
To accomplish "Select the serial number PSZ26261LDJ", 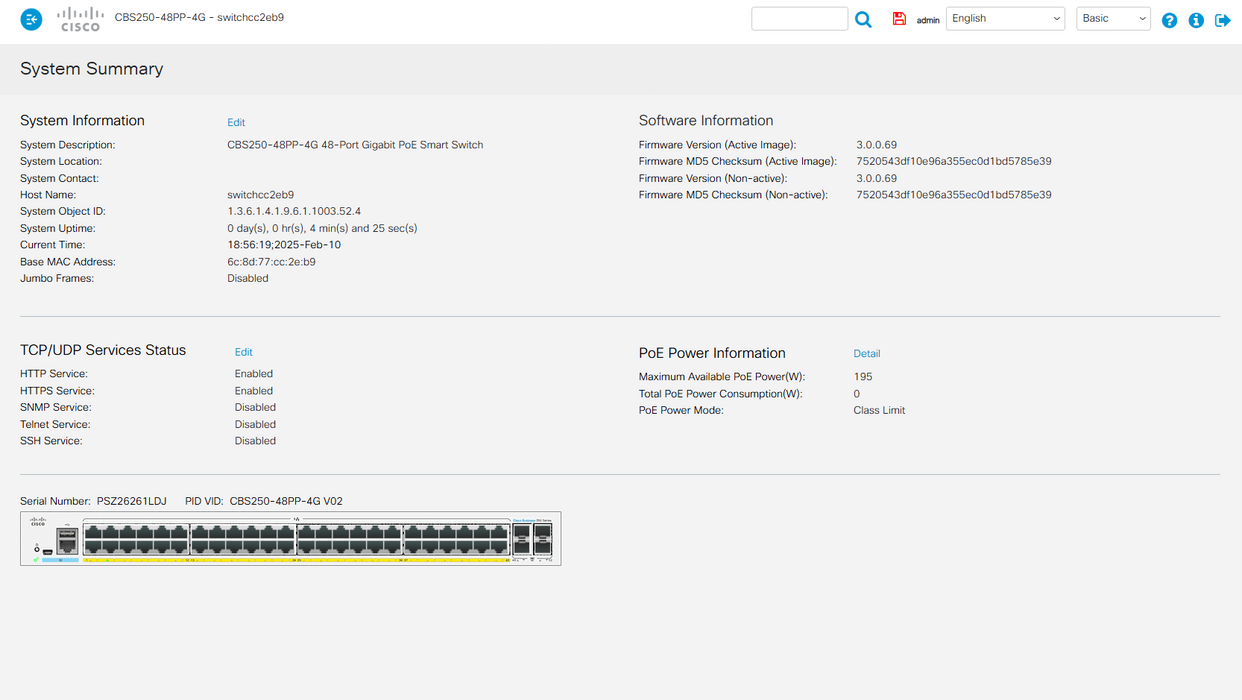I will [x=132, y=501].
